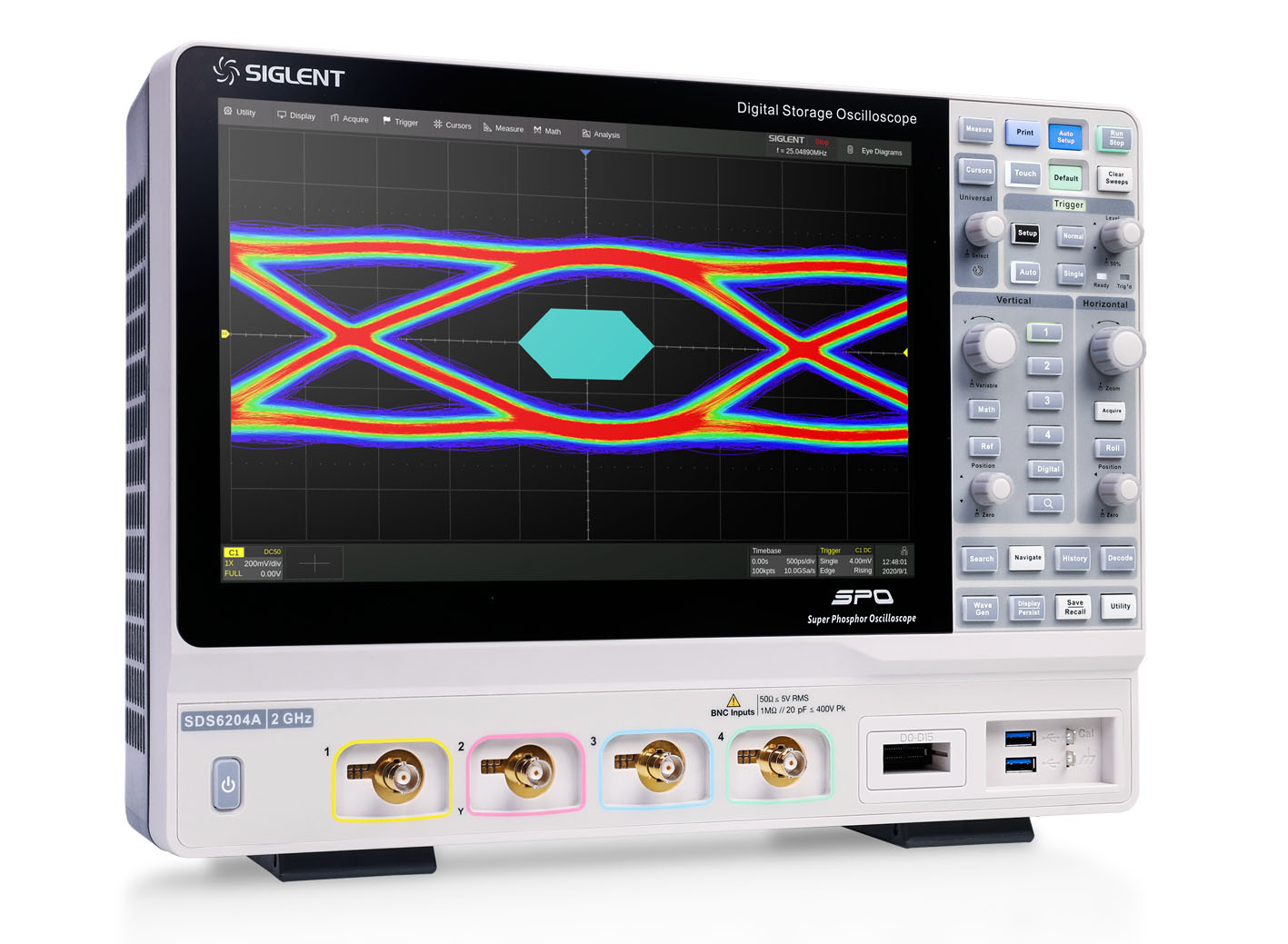
Task: Open the on-screen Cursors menu
Action: coord(453,124)
